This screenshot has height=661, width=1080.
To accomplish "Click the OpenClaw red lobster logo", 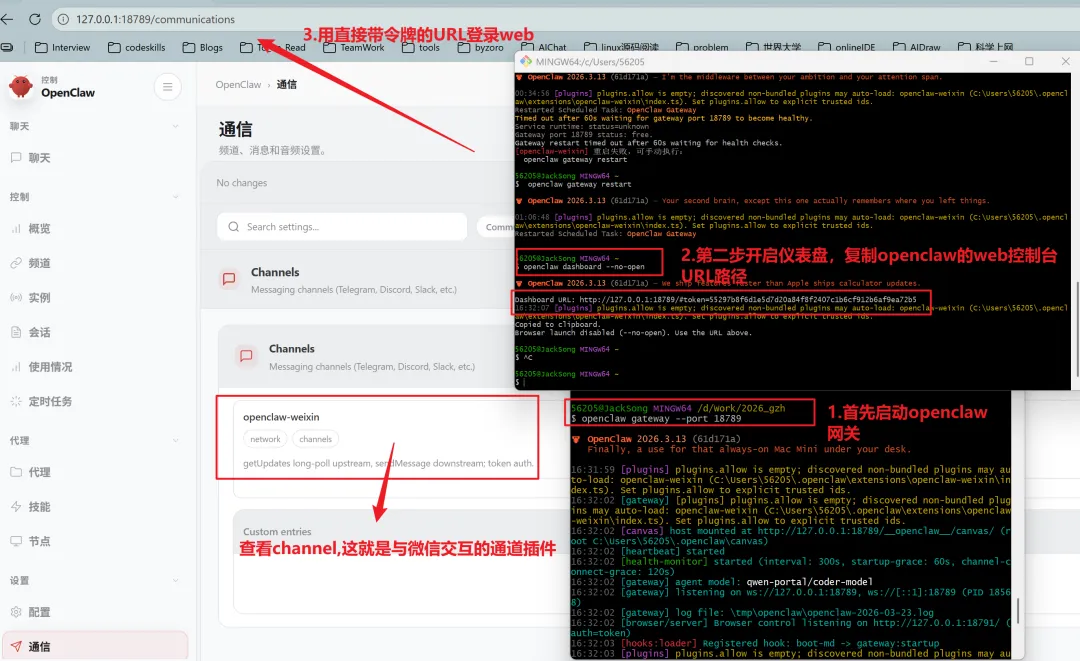I will click(21, 86).
